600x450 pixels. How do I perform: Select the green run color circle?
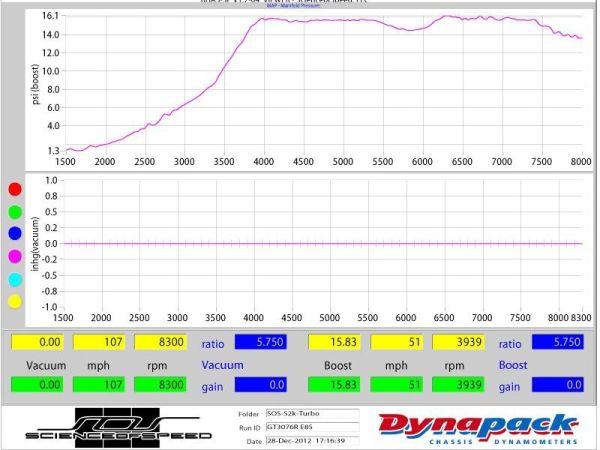coord(15,212)
